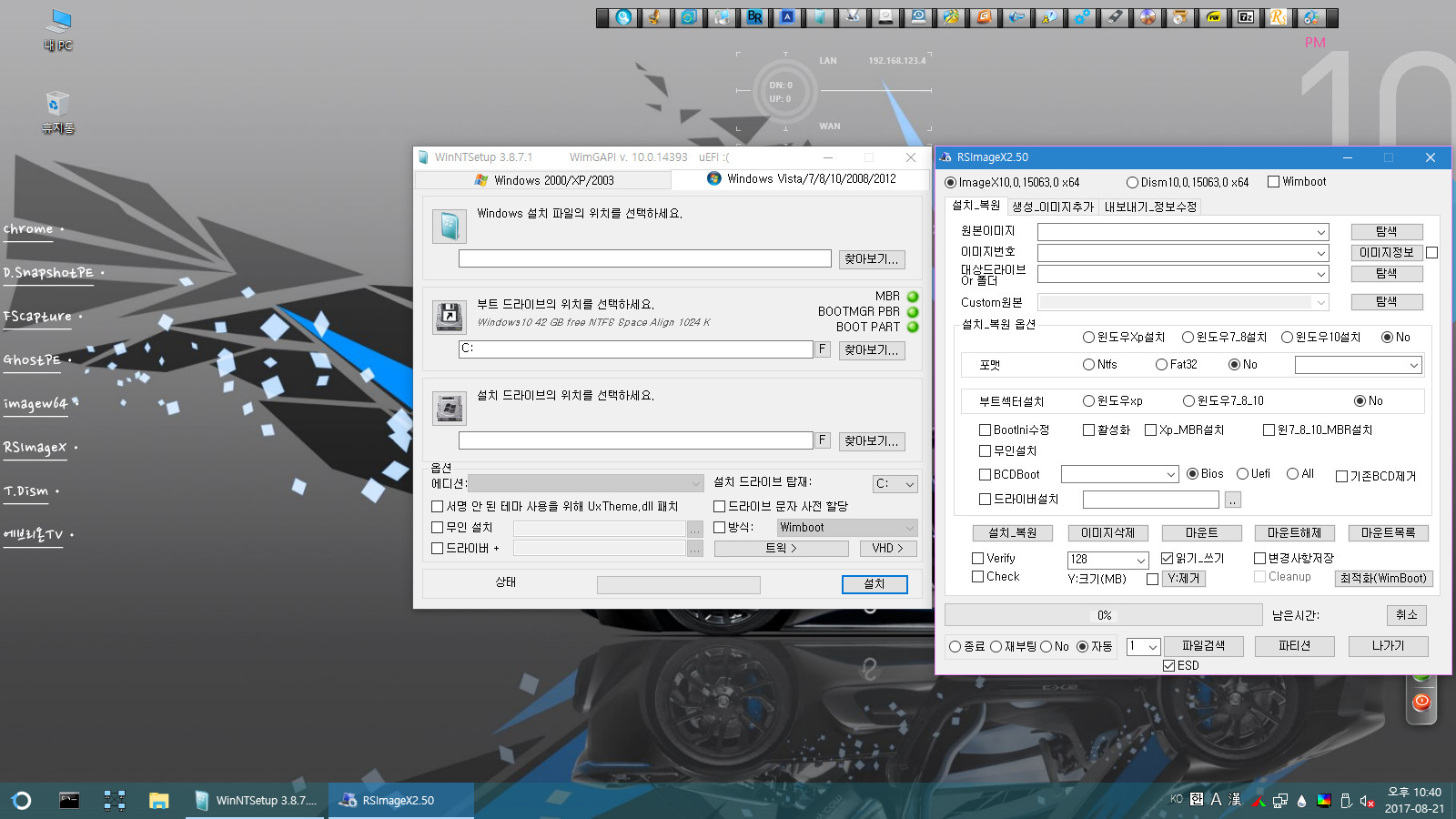
Task: Open the count dropdown showing 1
Action: point(1143,646)
